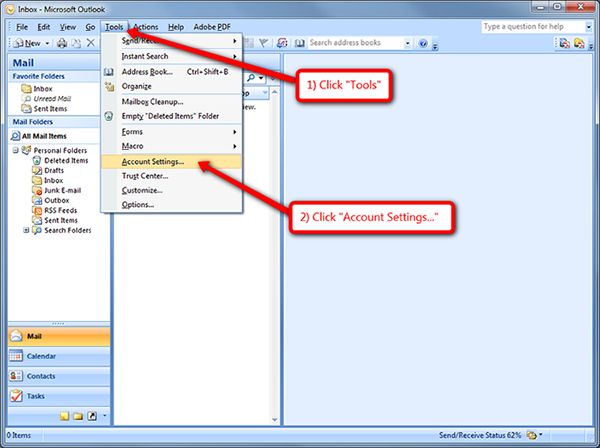Click the Follow Up flag icon
Image resolution: width=600 pixels, height=448 pixels.
point(263,43)
